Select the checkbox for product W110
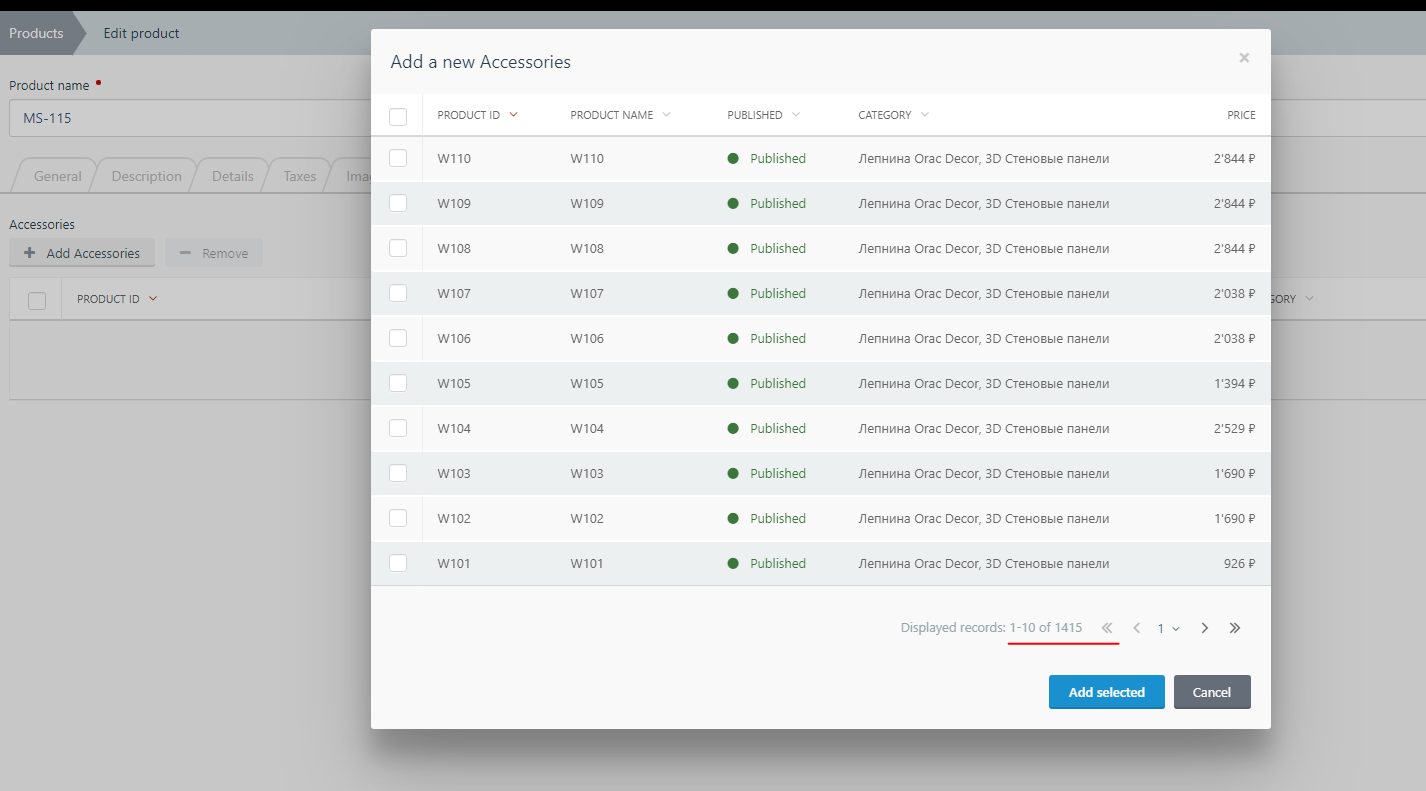This screenshot has height=791, width=1426. [398, 158]
